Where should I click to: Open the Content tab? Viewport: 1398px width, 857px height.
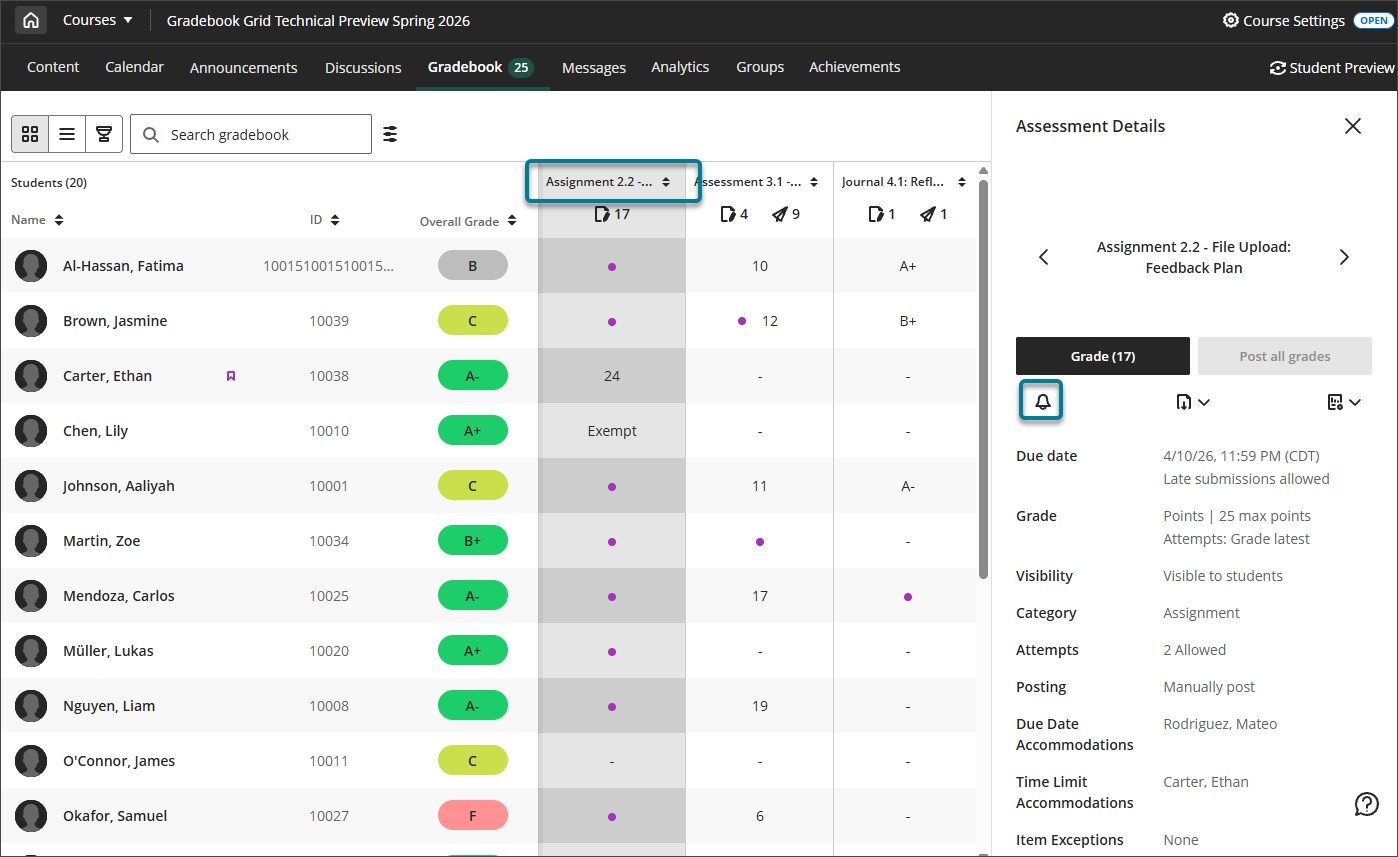tap(53, 67)
